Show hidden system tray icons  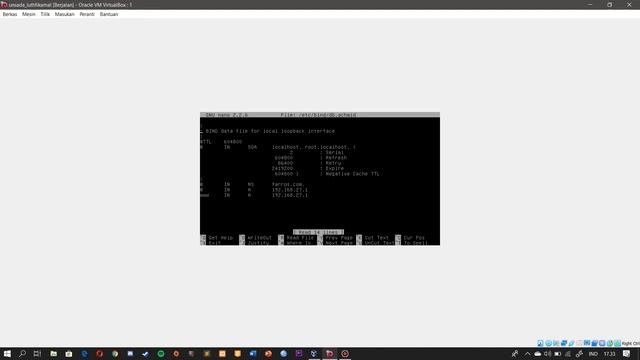527,354
